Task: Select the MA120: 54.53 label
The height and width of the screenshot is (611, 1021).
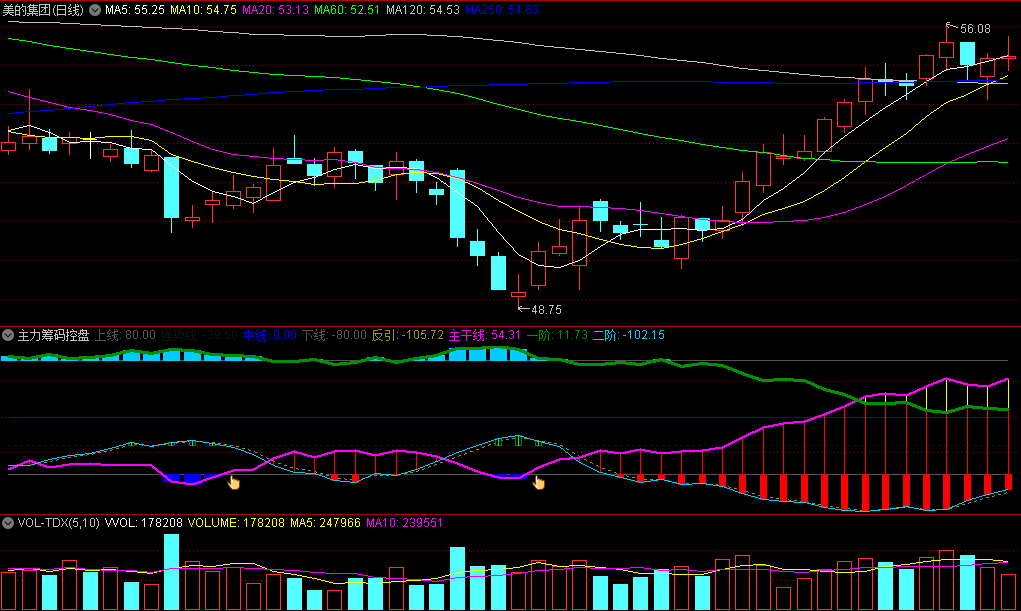Action: coord(423,10)
